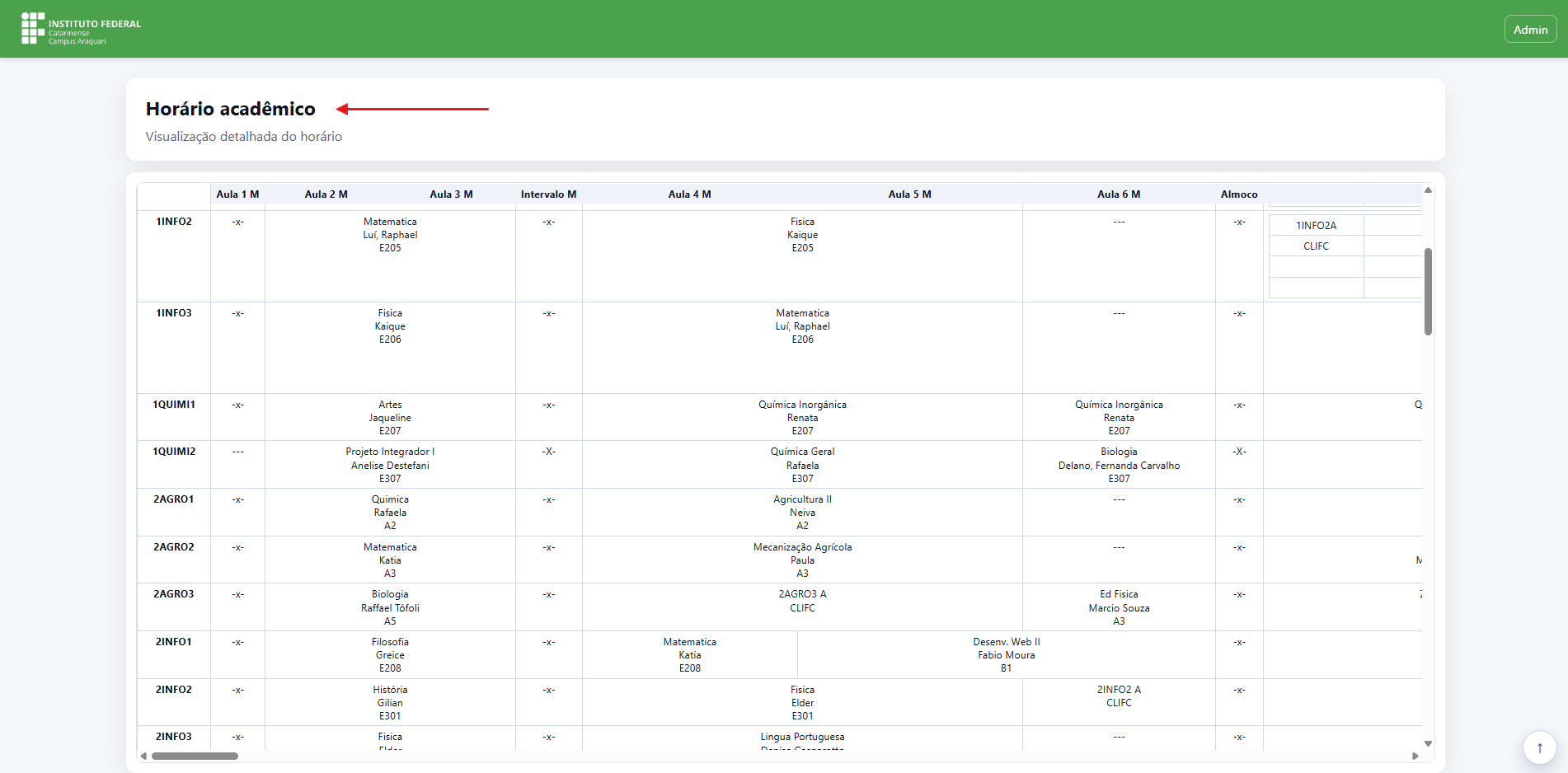This screenshot has height=773, width=1568.
Task: Click the scroll-to-top arrow button
Action: [x=1539, y=748]
